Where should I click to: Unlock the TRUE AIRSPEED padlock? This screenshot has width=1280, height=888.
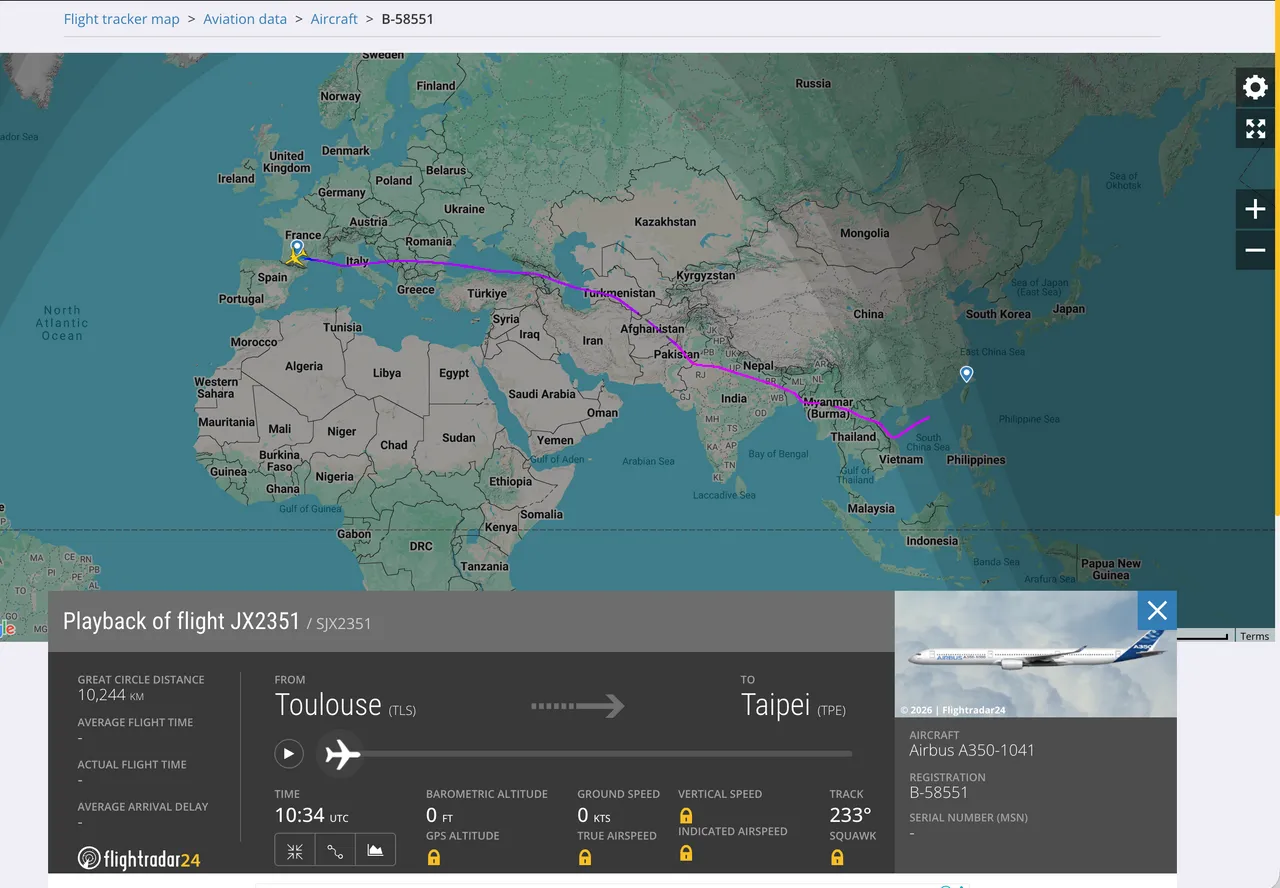pyautogui.click(x=584, y=857)
